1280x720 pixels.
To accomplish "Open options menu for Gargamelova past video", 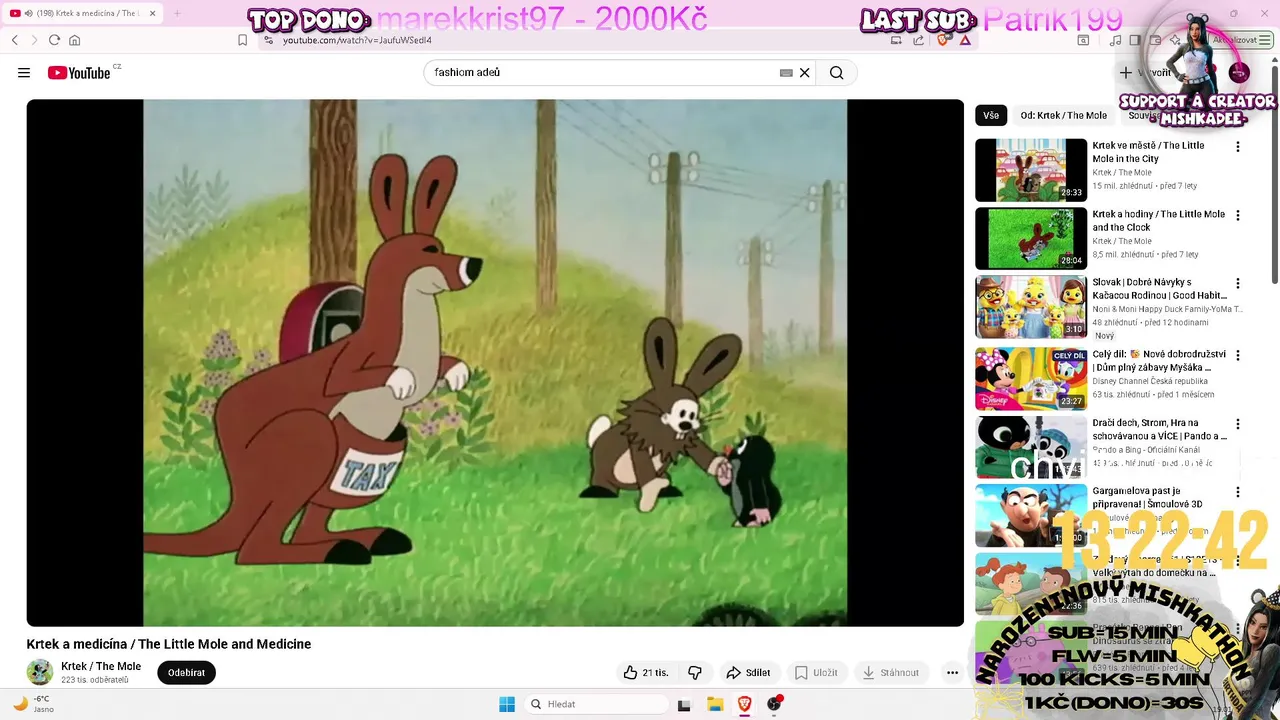I will click(x=1238, y=493).
